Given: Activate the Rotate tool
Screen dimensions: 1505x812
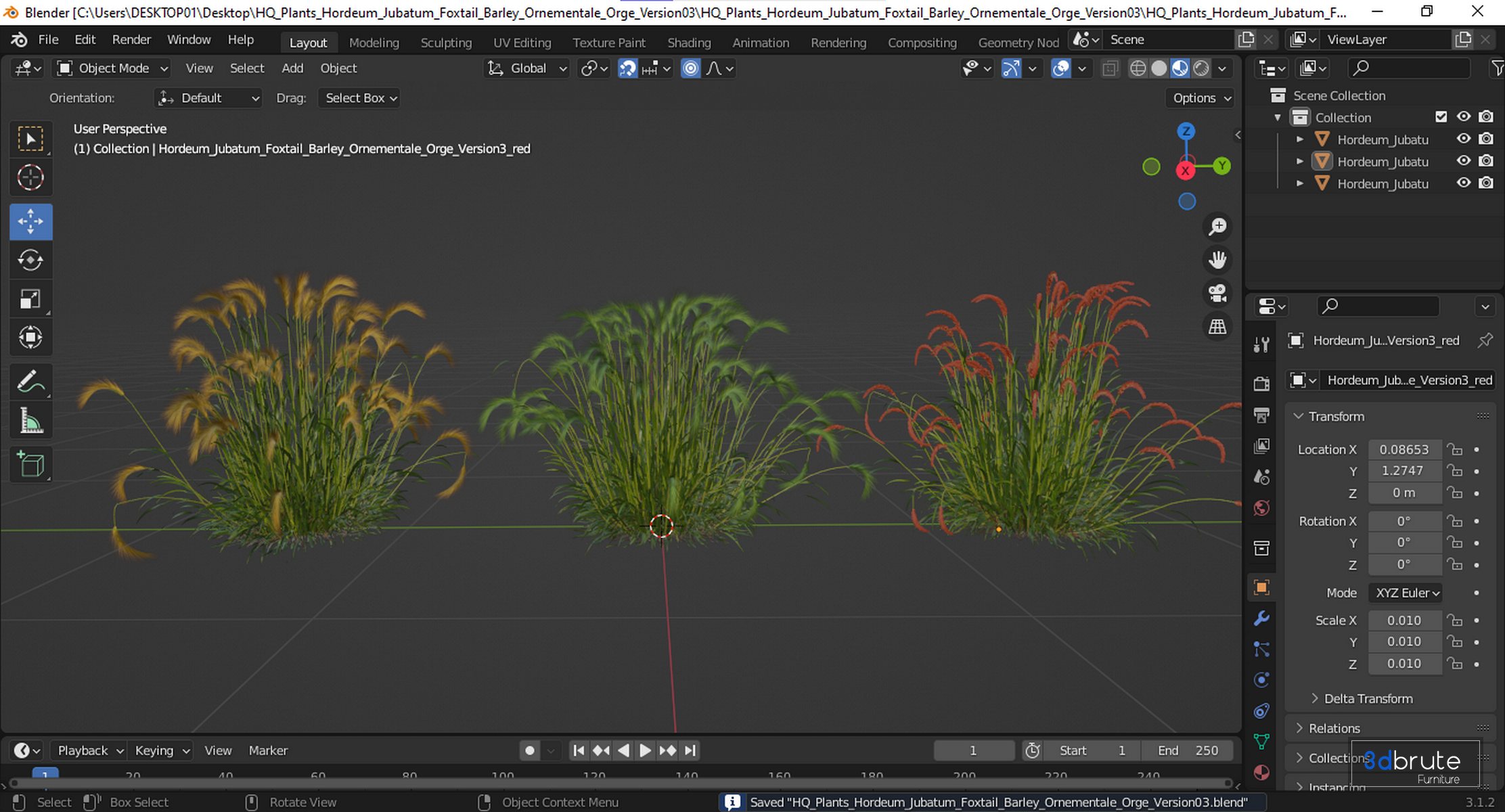Looking at the screenshot, I should point(30,261).
